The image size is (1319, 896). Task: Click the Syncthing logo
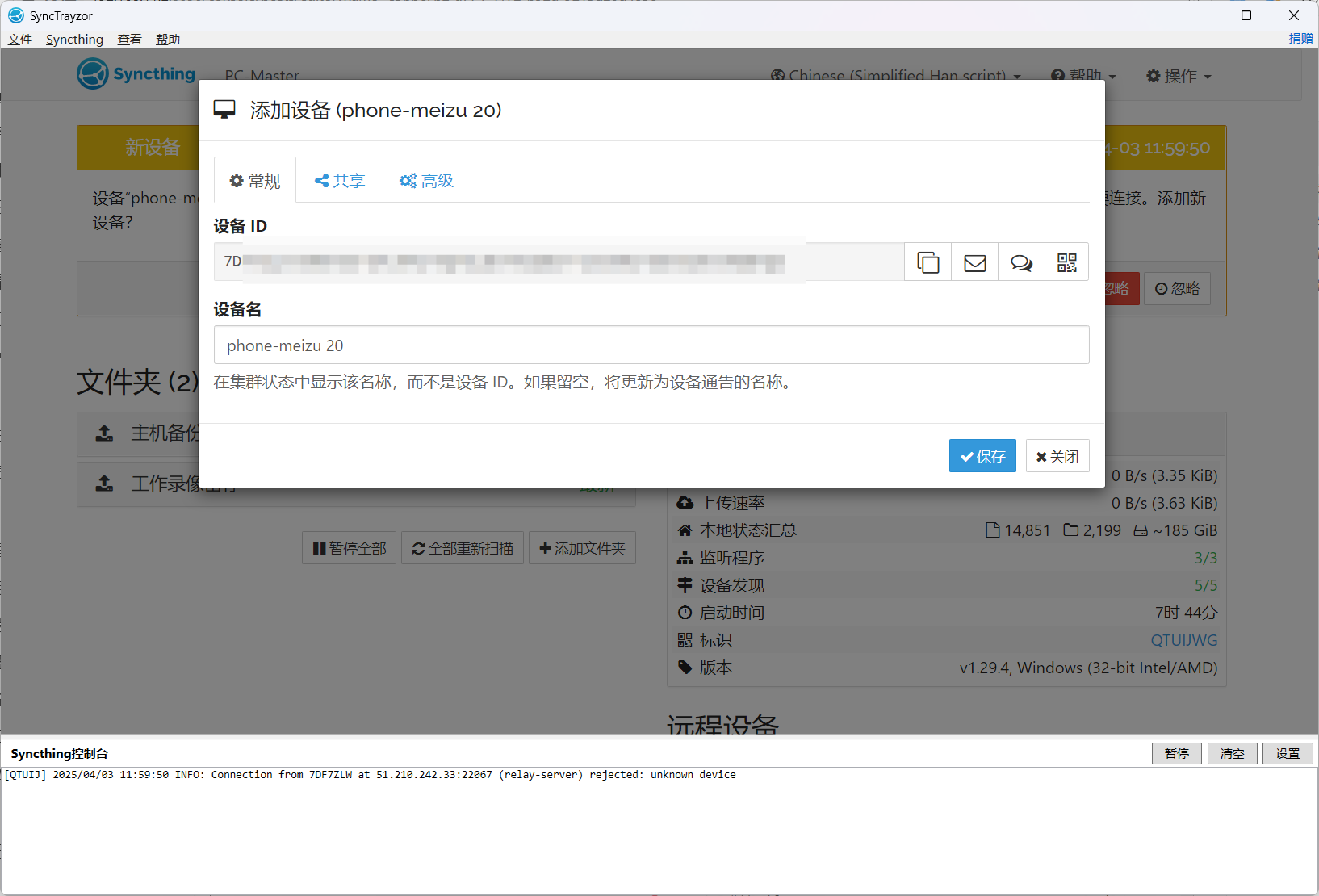[x=136, y=74]
